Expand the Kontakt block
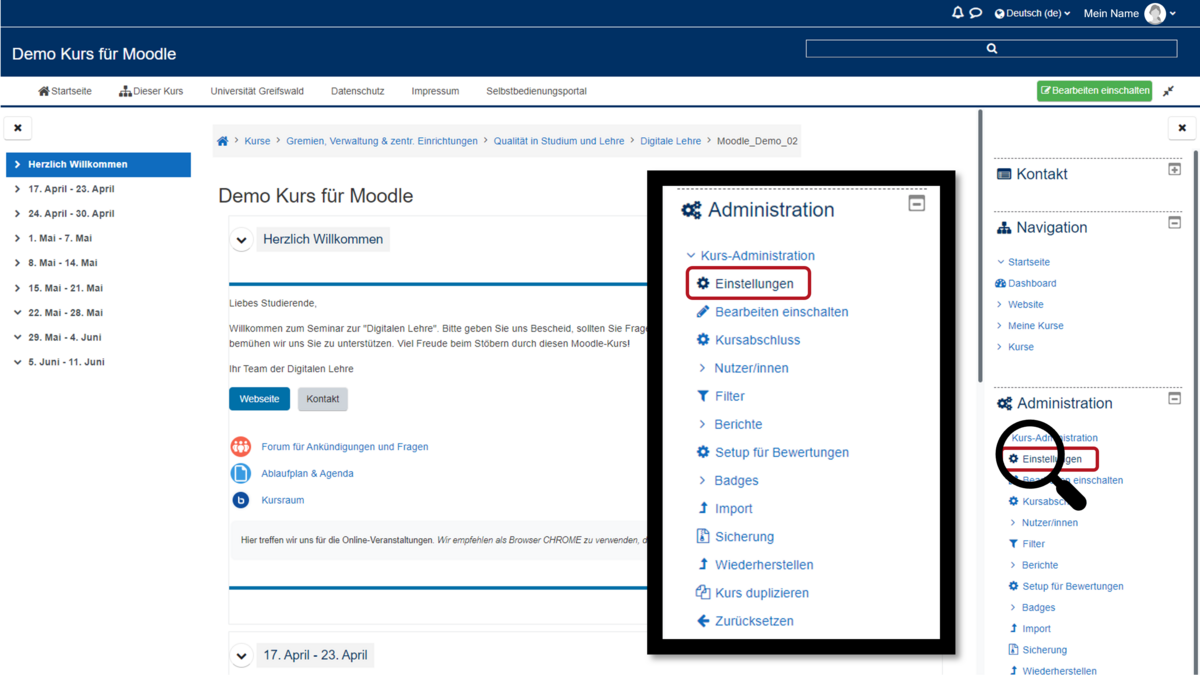 tap(1174, 169)
